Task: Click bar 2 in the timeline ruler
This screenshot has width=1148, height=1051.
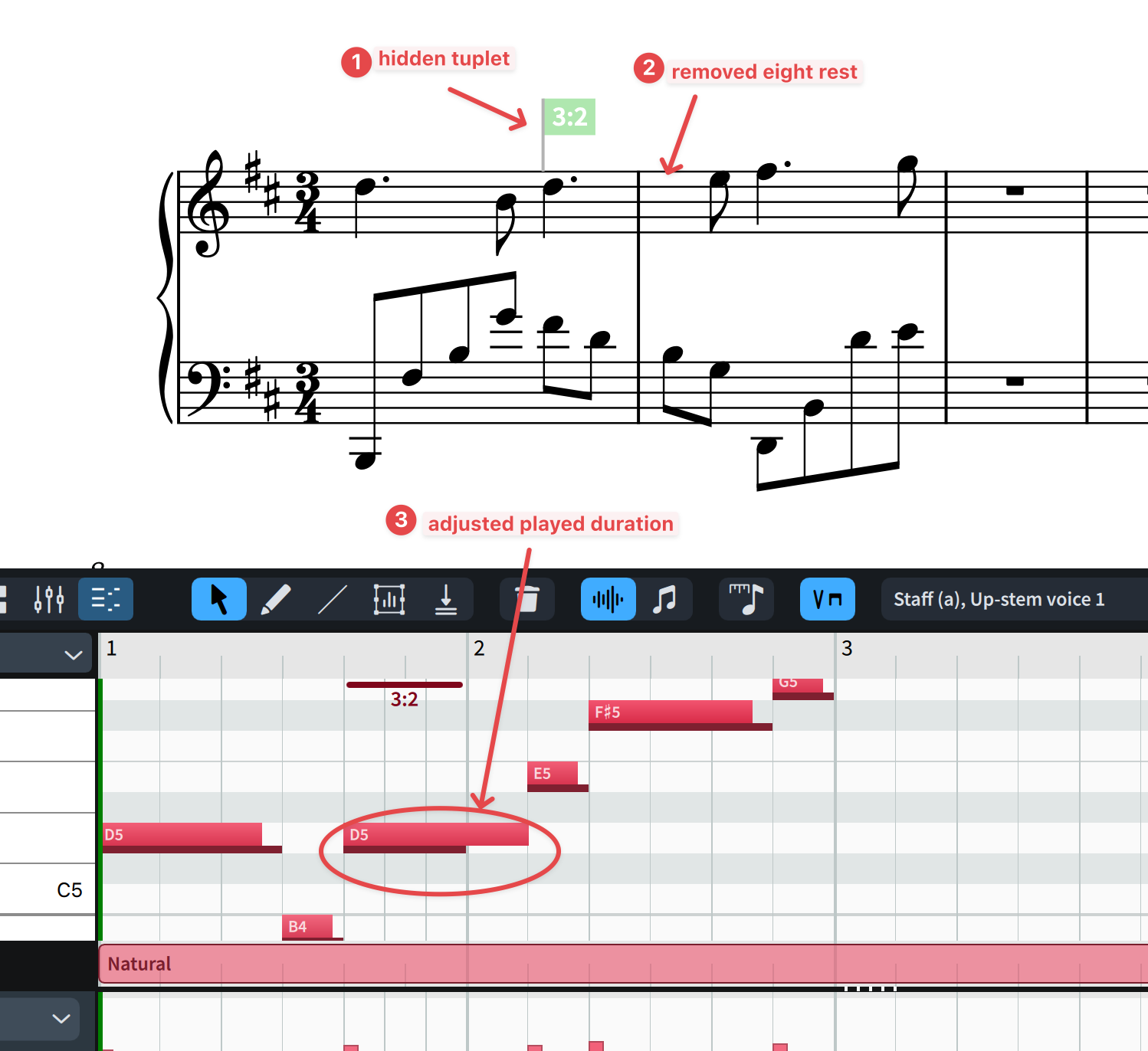Action: pyautogui.click(x=479, y=649)
